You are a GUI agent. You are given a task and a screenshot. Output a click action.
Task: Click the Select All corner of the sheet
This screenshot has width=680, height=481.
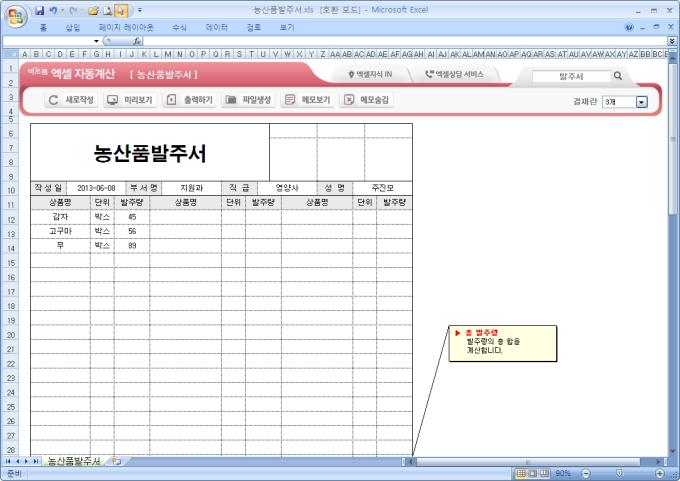(x=10, y=54)
